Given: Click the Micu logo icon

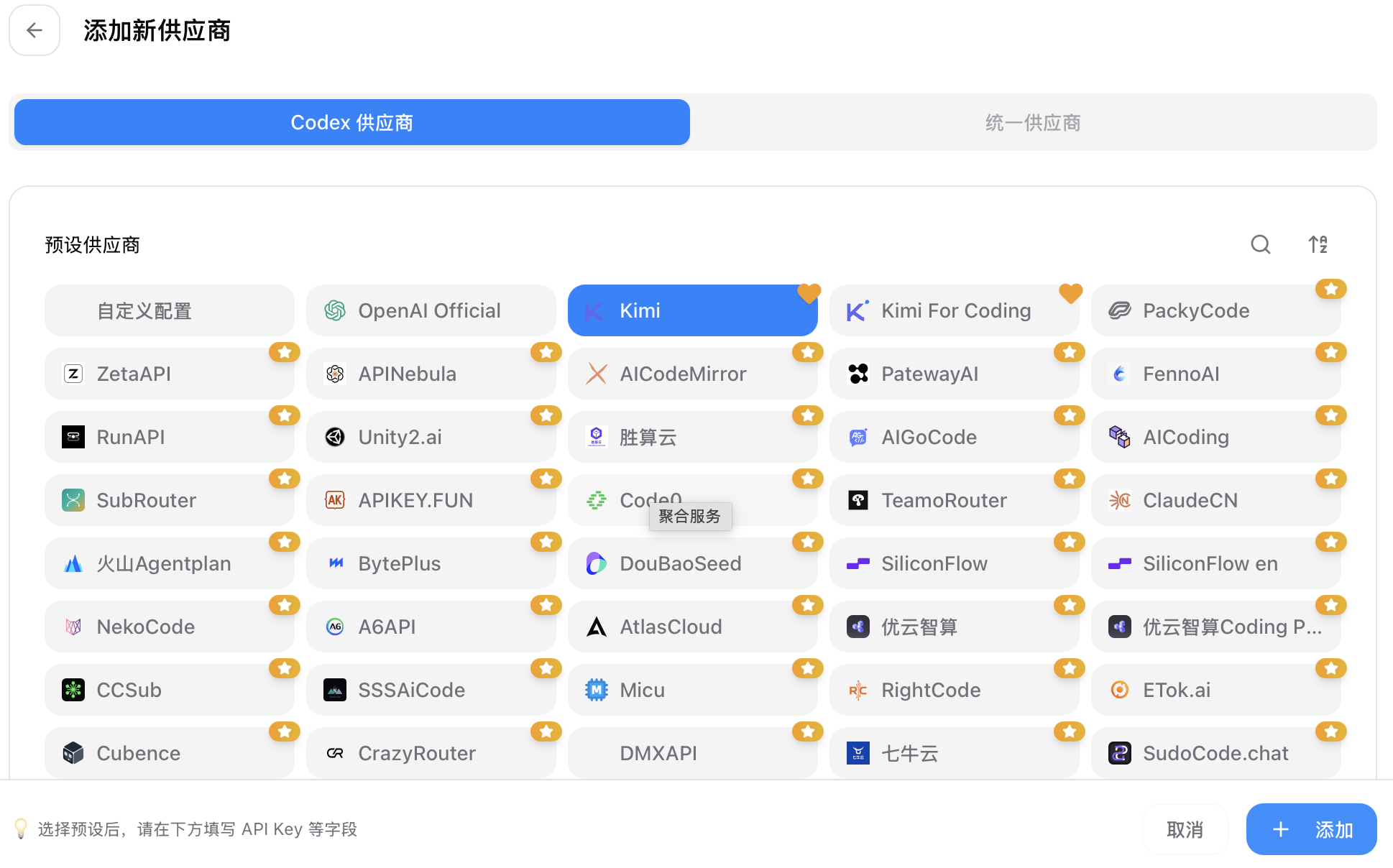Looking at the screenshot, I should [597, 690].
